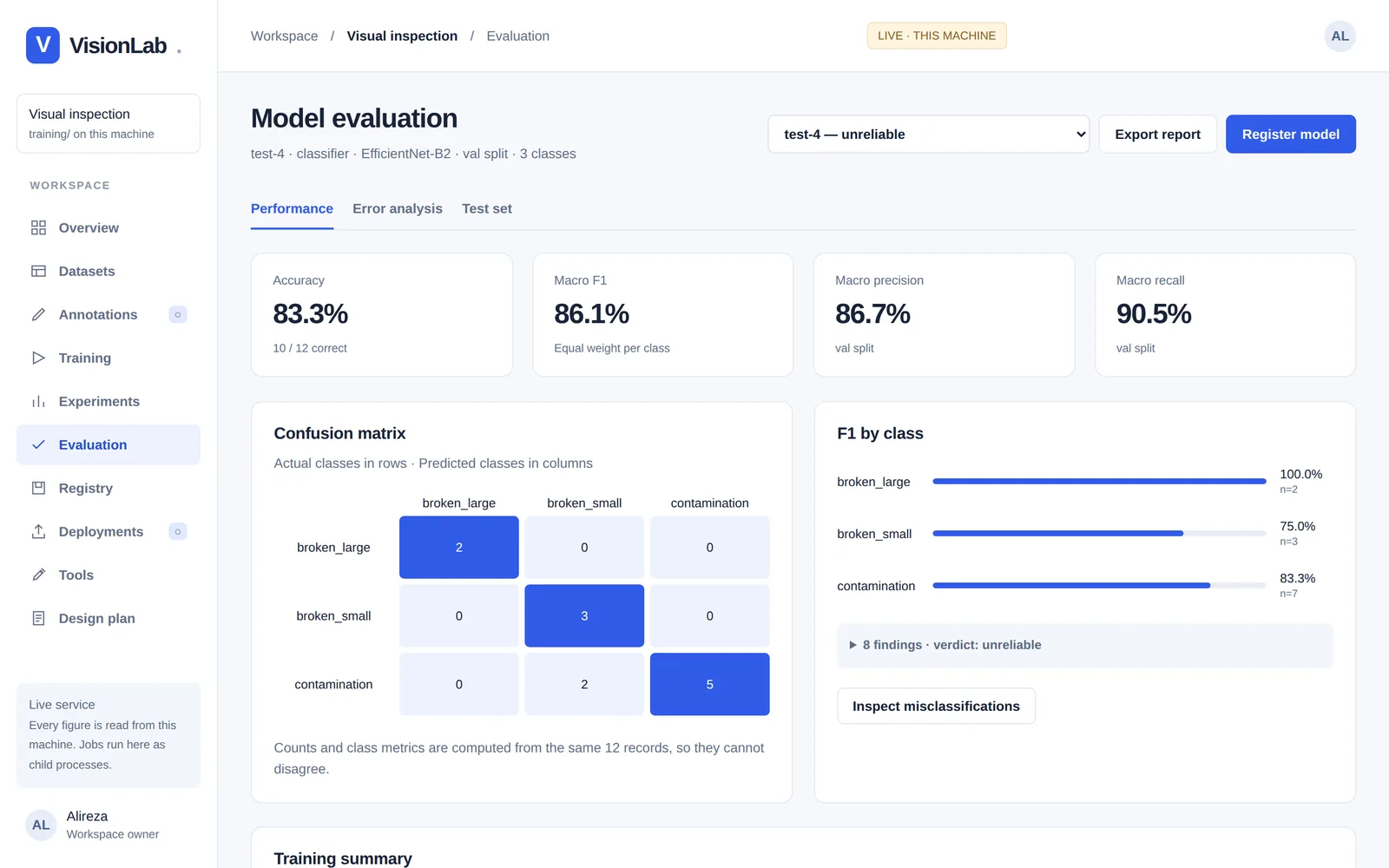Click the Experiments bar chart icon
1389x868 pixels.
pos(38,401)
